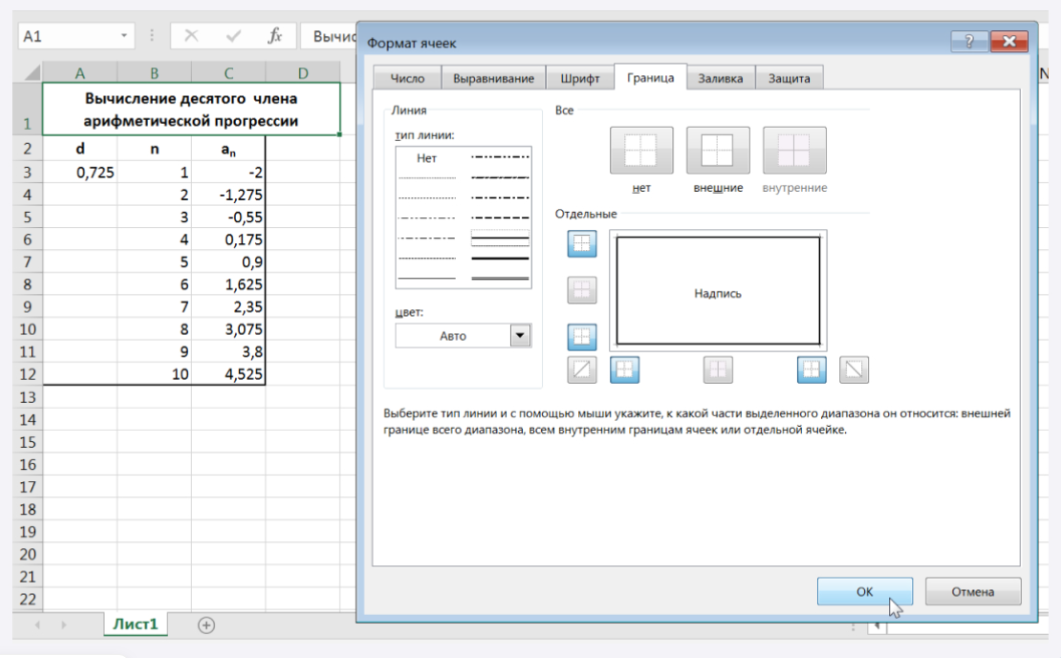Click the insert function fx icon

point(274,35)
